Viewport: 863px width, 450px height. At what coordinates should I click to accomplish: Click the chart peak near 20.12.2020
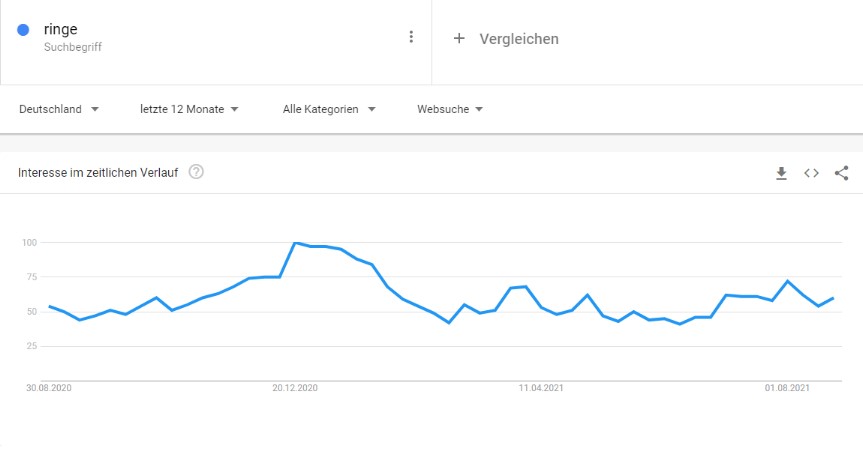(x=295, y=243)
